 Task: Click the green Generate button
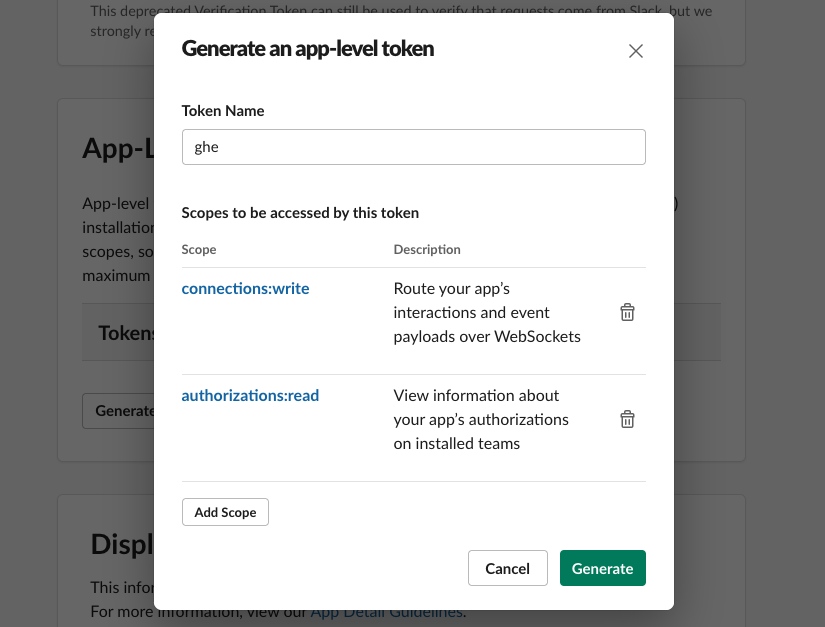tap(602, 568)
